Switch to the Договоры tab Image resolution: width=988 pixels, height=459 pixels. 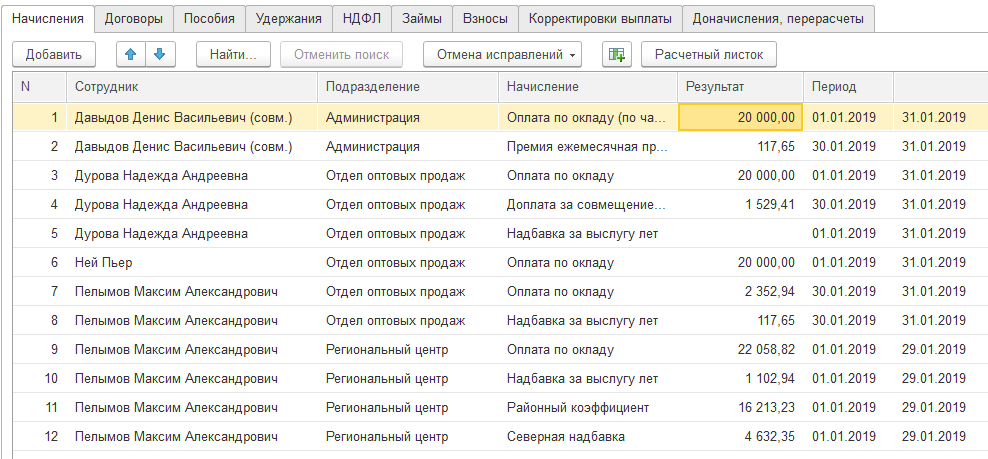[134, 18]
